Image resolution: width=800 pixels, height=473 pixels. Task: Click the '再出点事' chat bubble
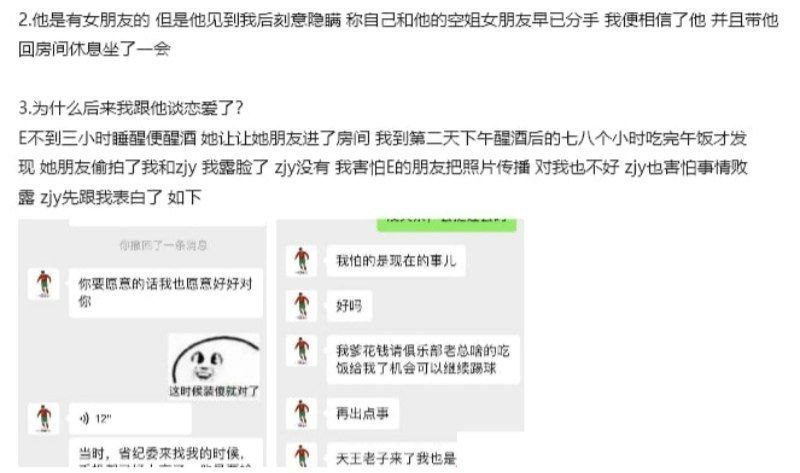point(363,413)
